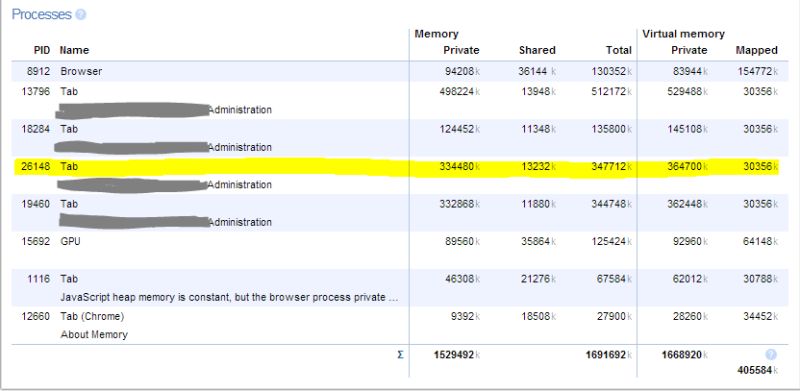Click the sigma sum symbol
The width and height of the screenshot is (800, 391).
click(x=400, y=355)
